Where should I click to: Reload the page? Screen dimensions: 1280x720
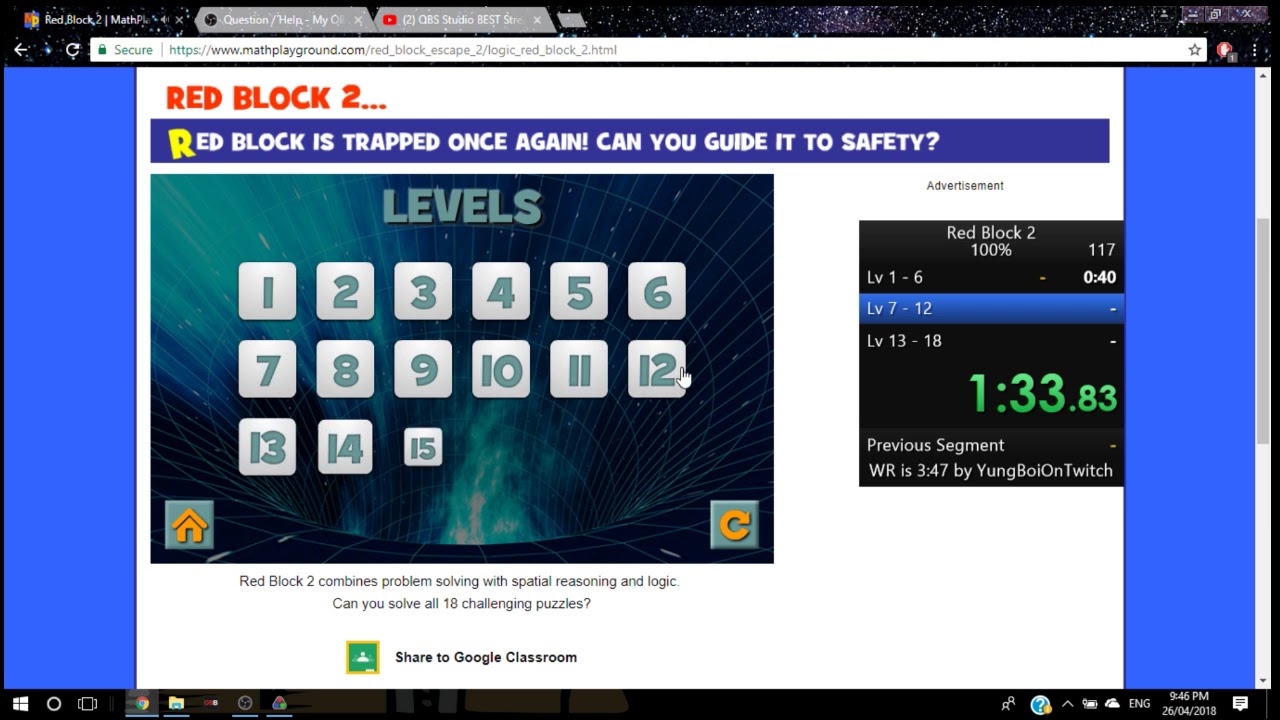pos(73,49)
